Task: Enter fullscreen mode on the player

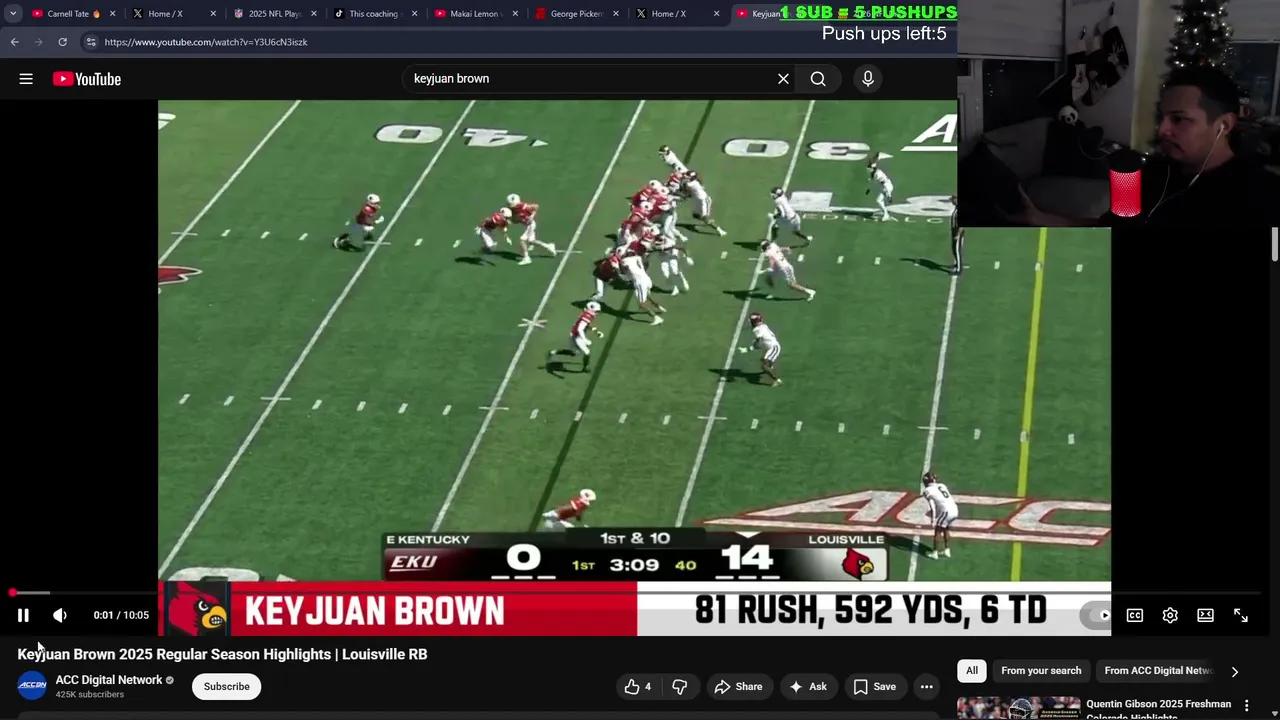Action: (1241, 615)
